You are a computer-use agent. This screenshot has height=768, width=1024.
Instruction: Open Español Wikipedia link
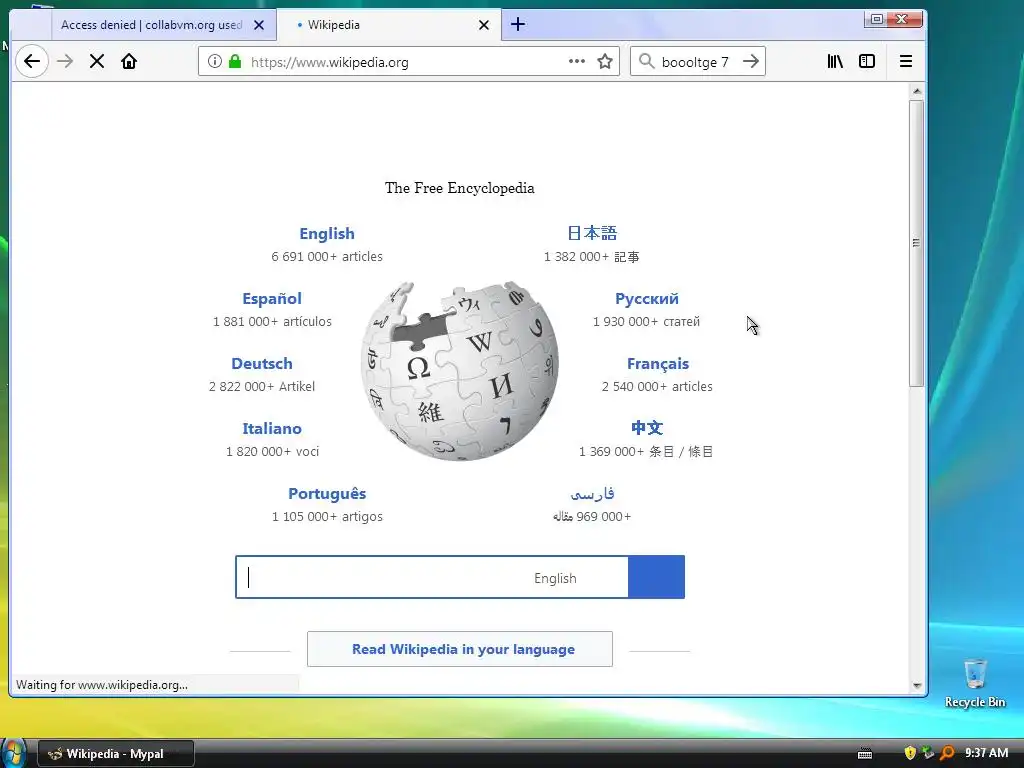[x=272, y=298]
